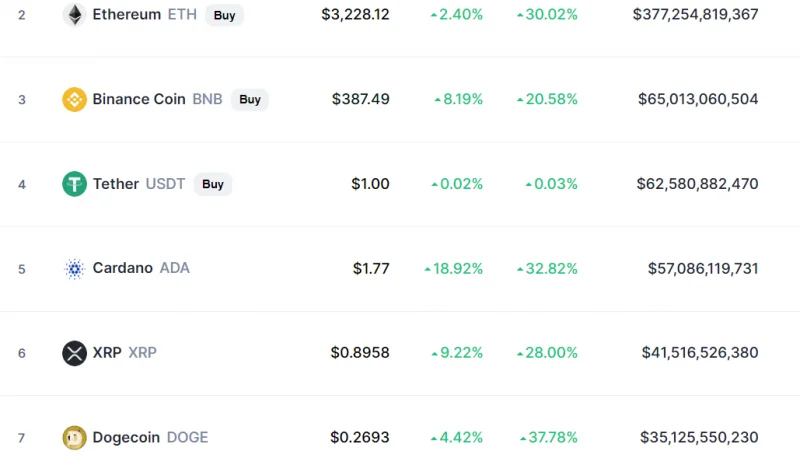Screen dimensions: 800x458
Task: Click the Ethereum coin logo icon
Action: point(74,15)
